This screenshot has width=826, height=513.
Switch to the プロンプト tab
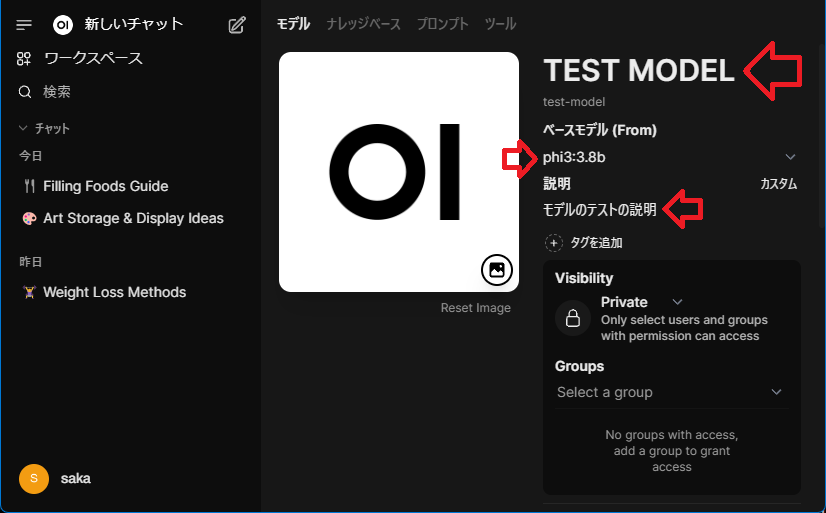coord(442,24)
